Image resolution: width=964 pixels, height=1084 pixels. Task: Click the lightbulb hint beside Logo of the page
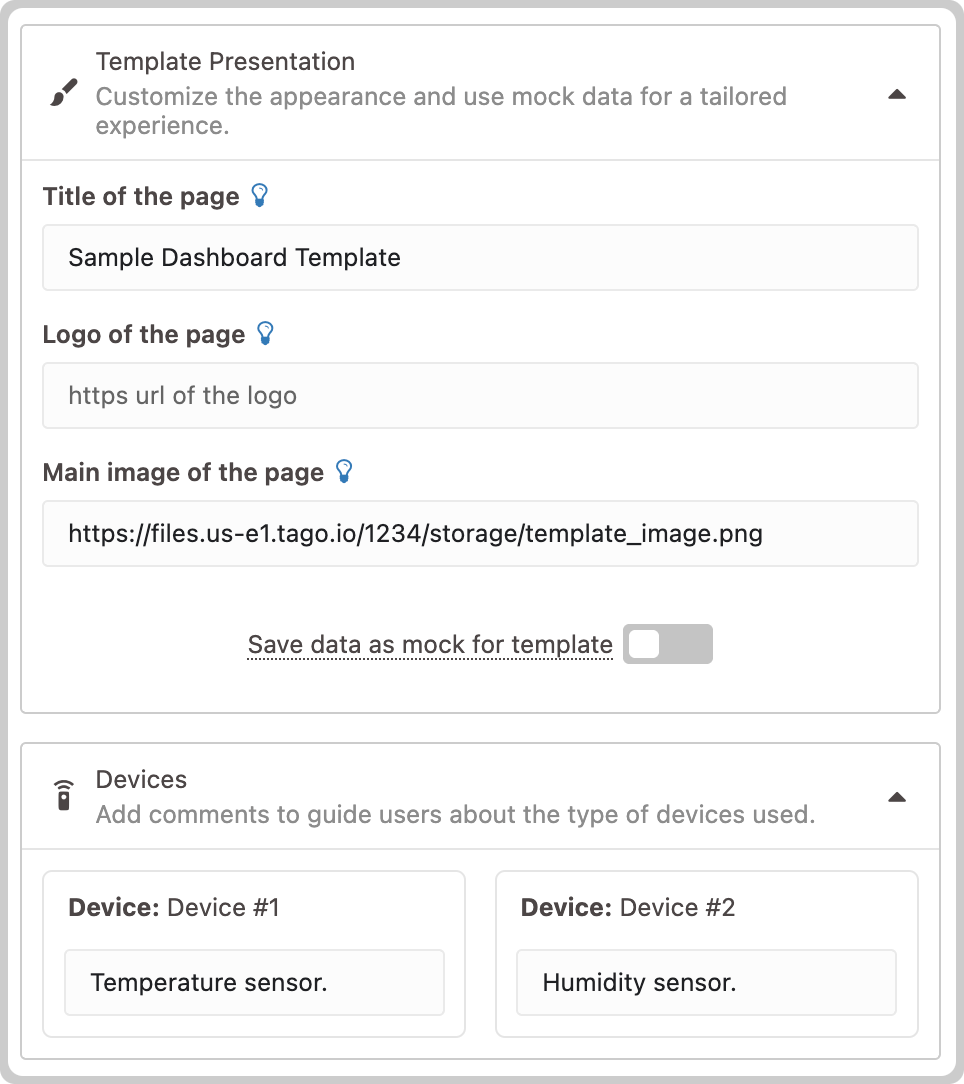pos(265,333)
